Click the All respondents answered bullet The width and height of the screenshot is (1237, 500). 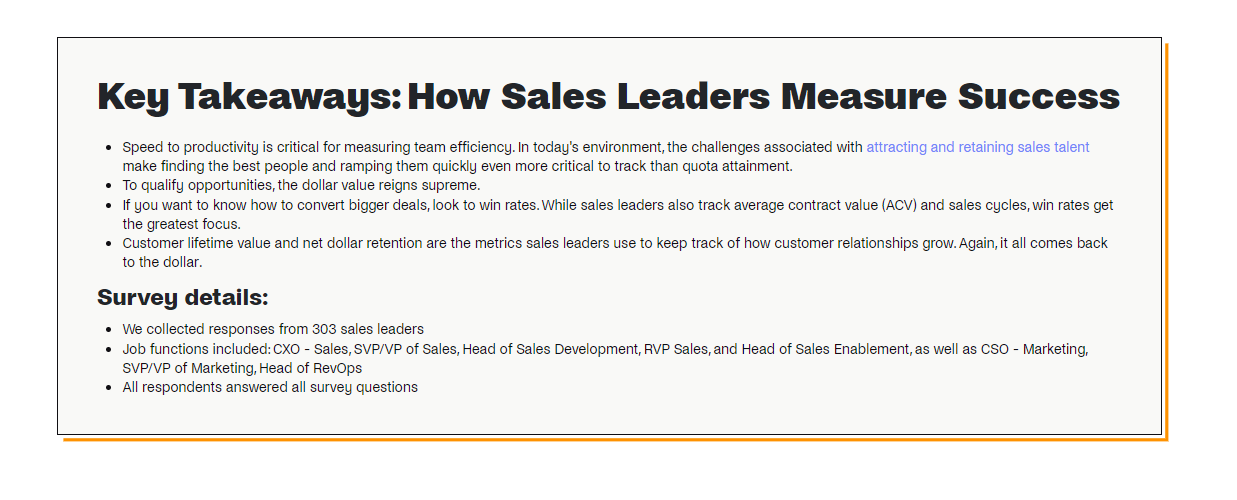[270, 387]
